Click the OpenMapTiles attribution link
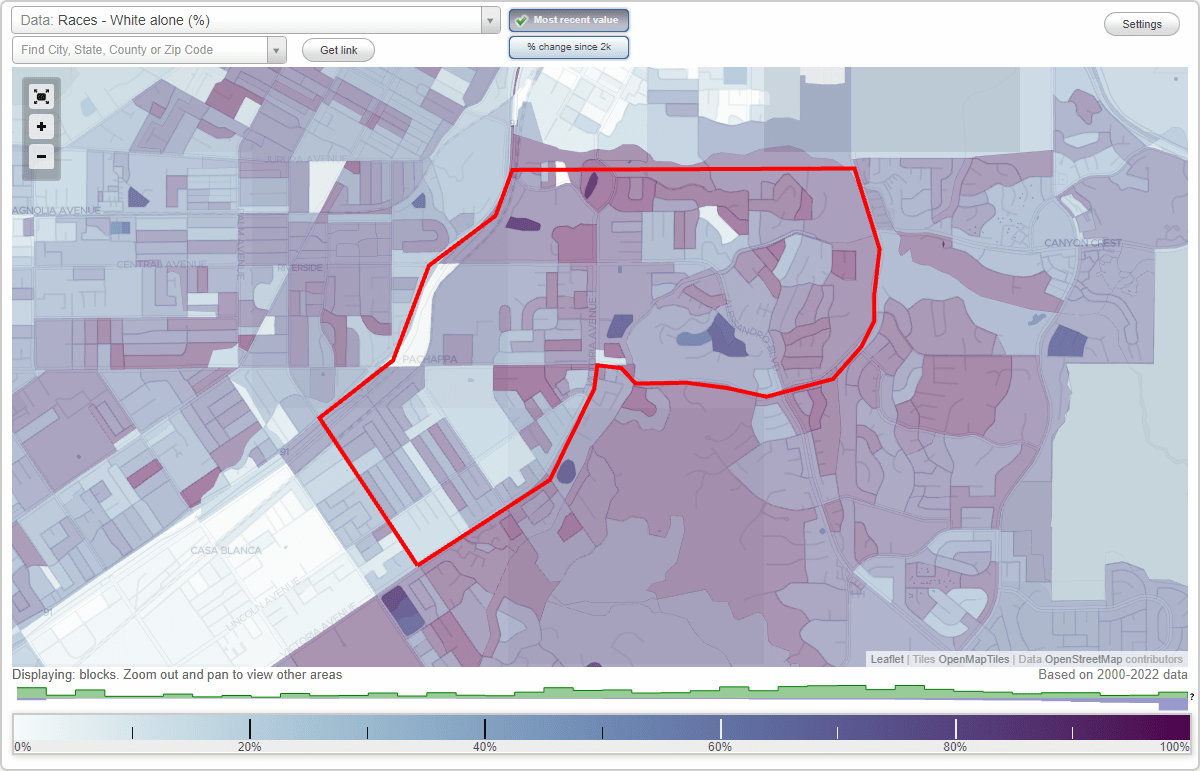 (x=962, y=659)
